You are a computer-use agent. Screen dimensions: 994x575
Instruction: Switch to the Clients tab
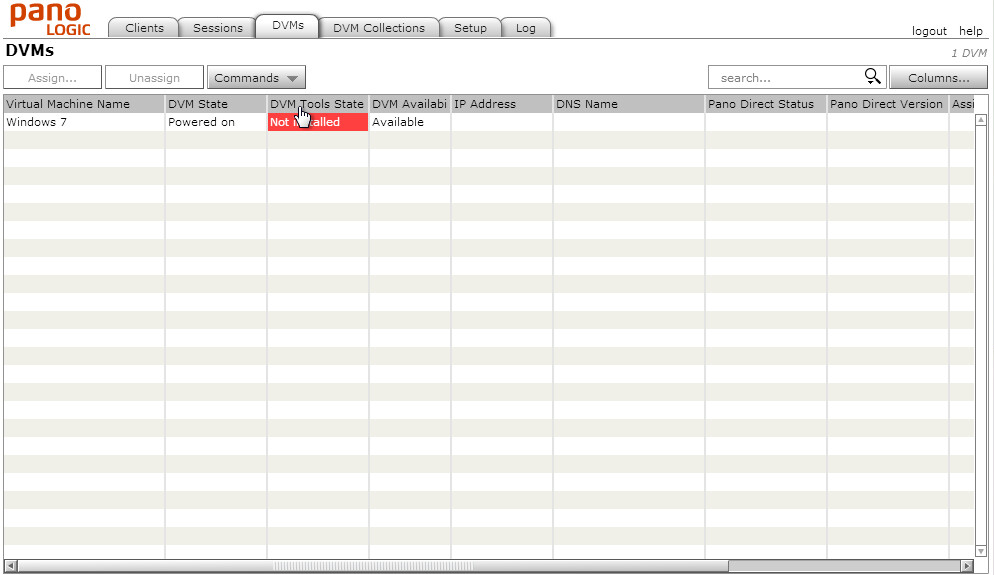tap(144, 28)
